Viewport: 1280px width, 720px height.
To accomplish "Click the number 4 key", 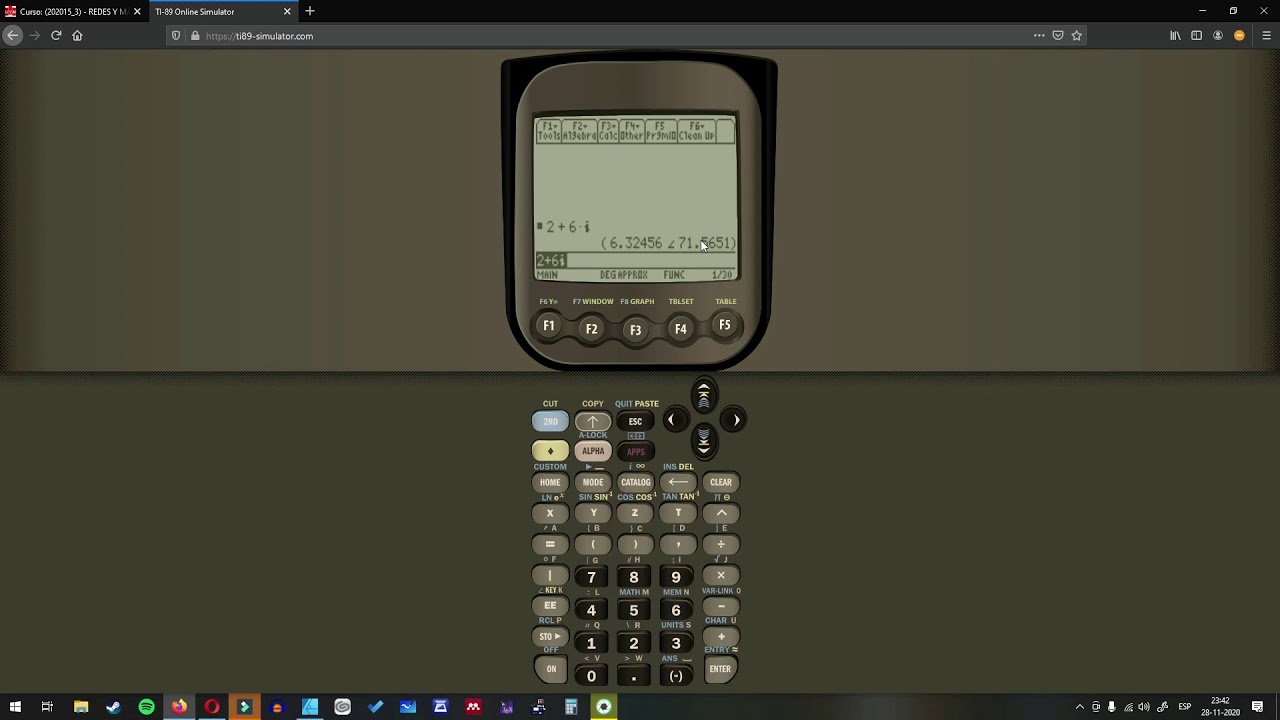I will (591, 610).
